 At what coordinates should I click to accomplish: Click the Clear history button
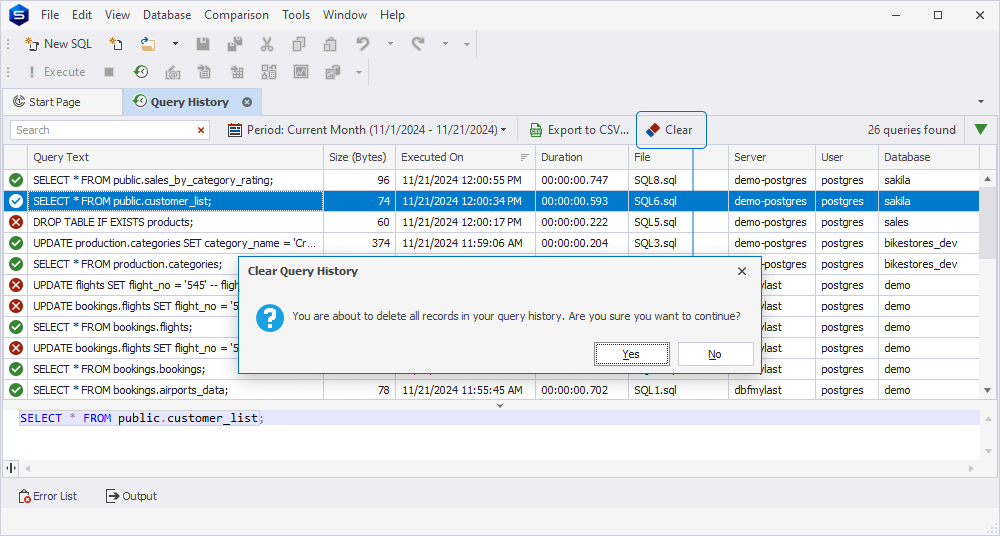pyautogui.click(x=670, y=130)
